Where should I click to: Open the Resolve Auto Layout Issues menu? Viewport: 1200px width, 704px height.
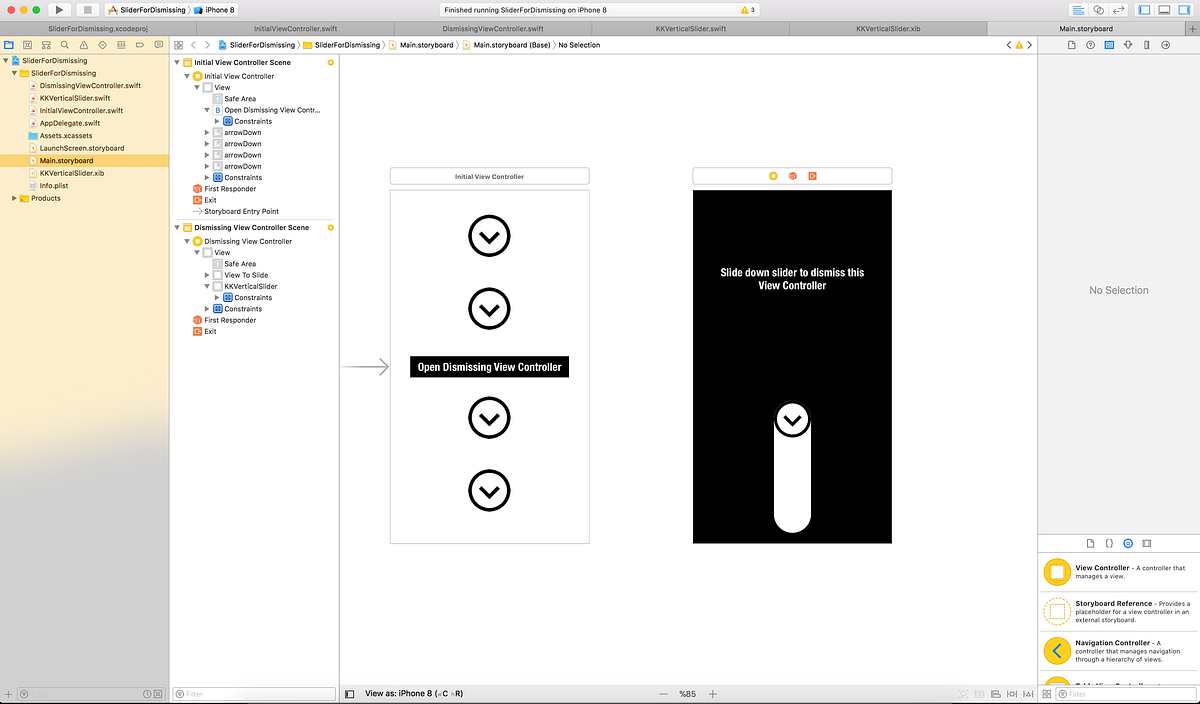click(1028, 693)
